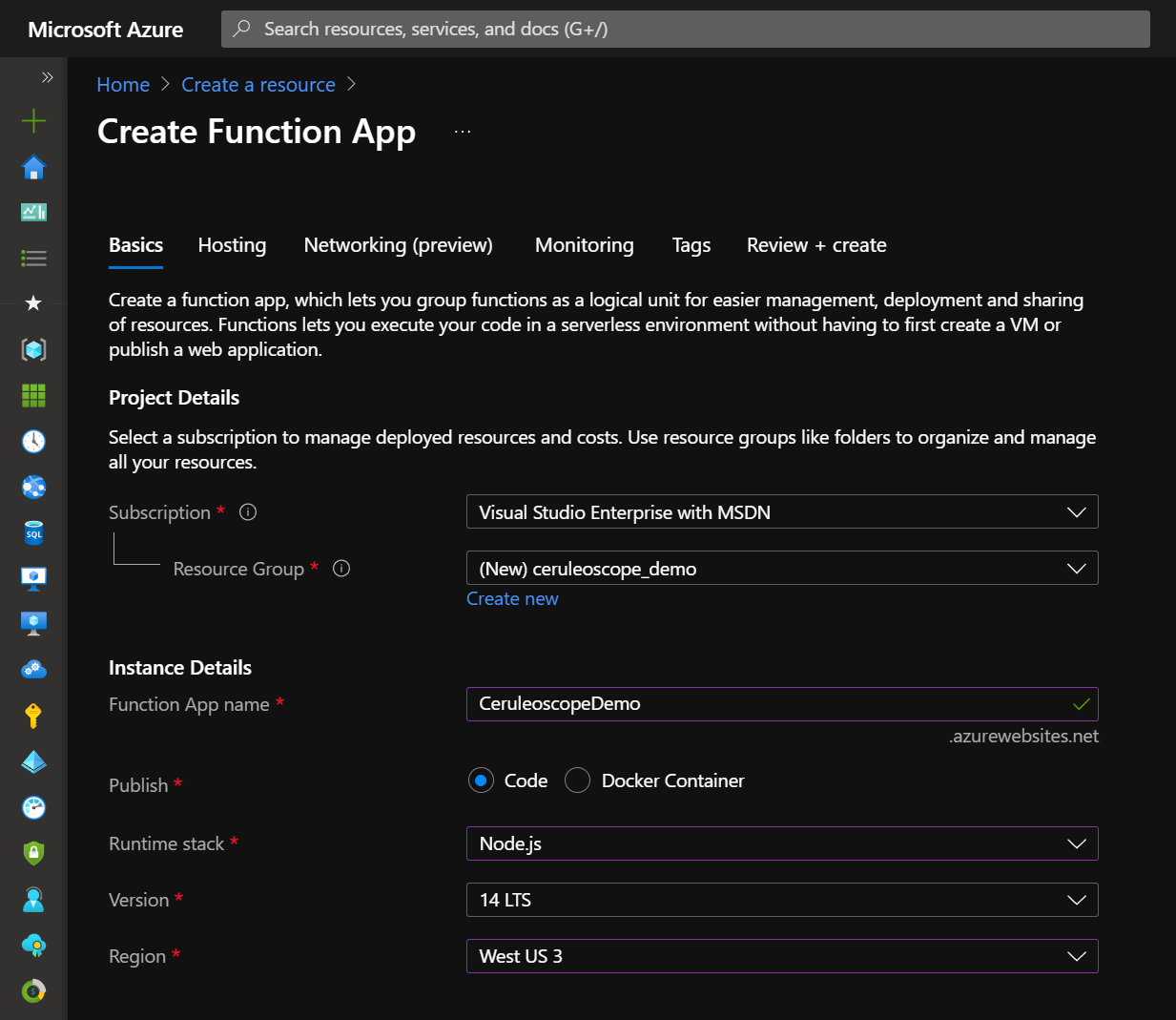
Task: Click the blue-screen monitor virtual machine icon
Action: pyautogui.click(x=33, y=624)
